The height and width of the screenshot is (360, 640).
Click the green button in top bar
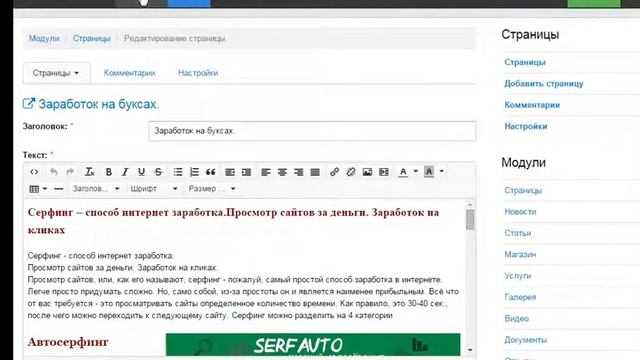click(x=594, y=3)
